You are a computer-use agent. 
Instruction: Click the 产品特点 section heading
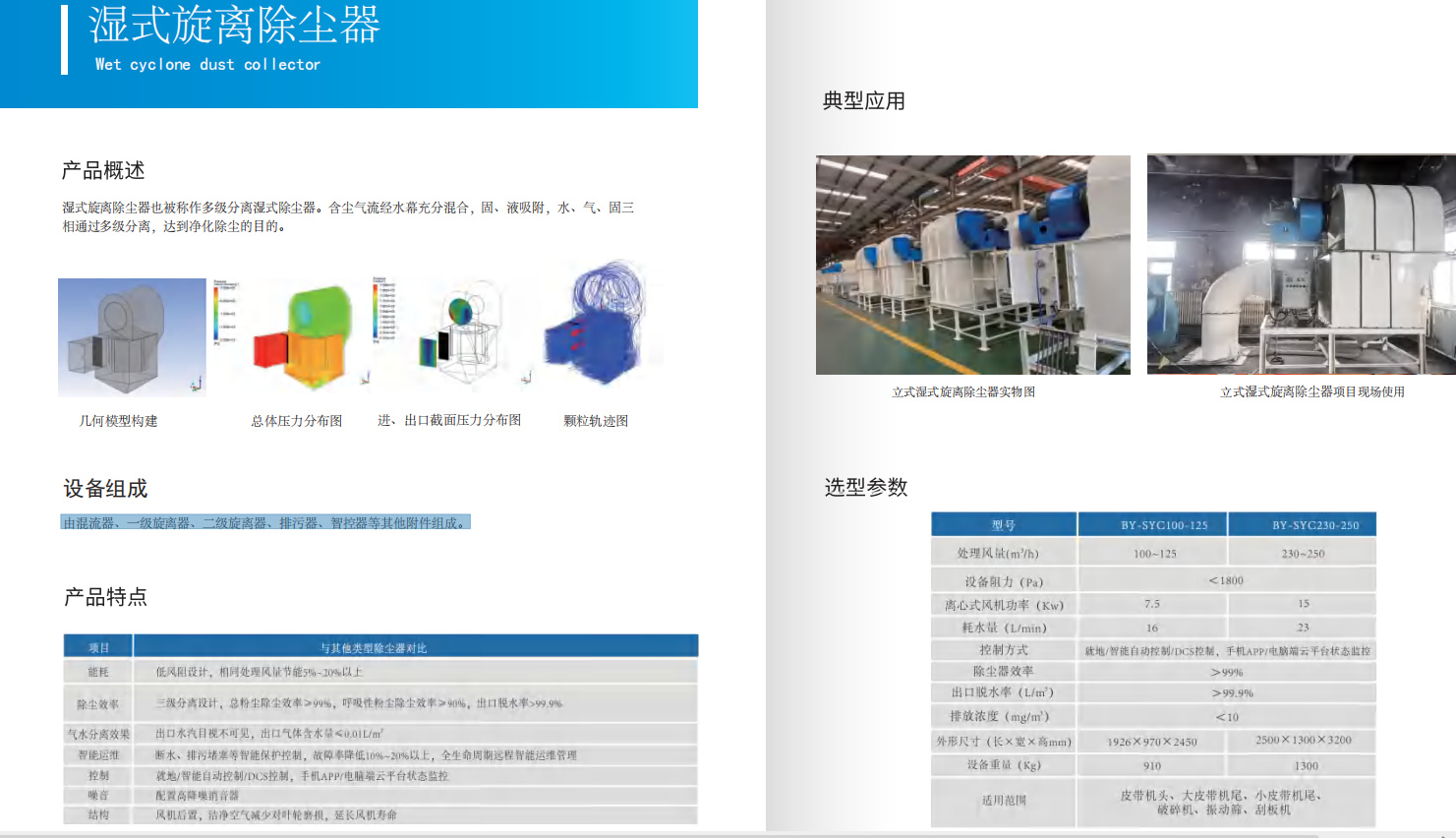(105, 597)
